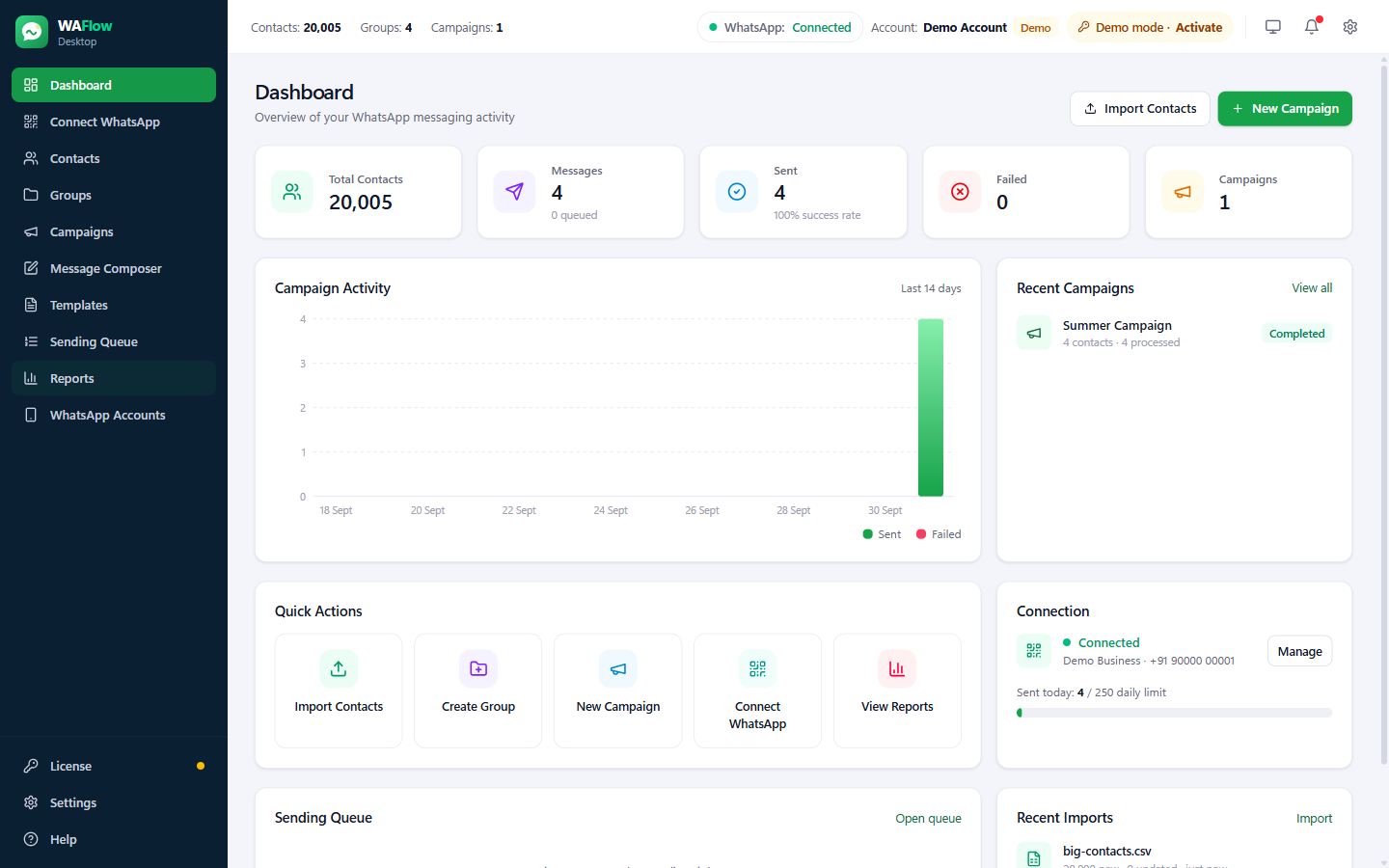Open License in sidebar
This screenshot has width=1389, height=868.
coord(114,766)
